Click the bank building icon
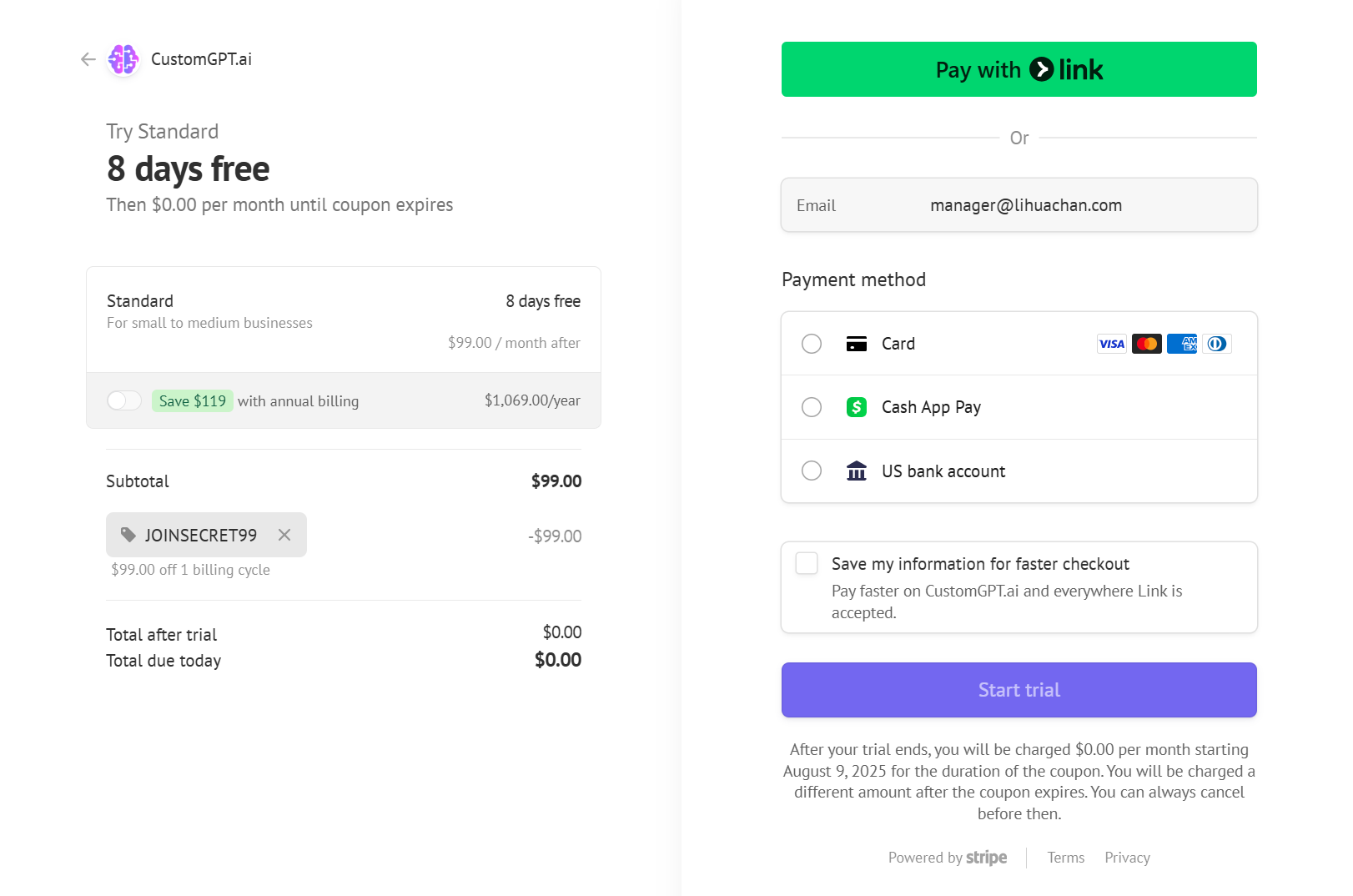The image size is (1353, 896). click(857, 471)
